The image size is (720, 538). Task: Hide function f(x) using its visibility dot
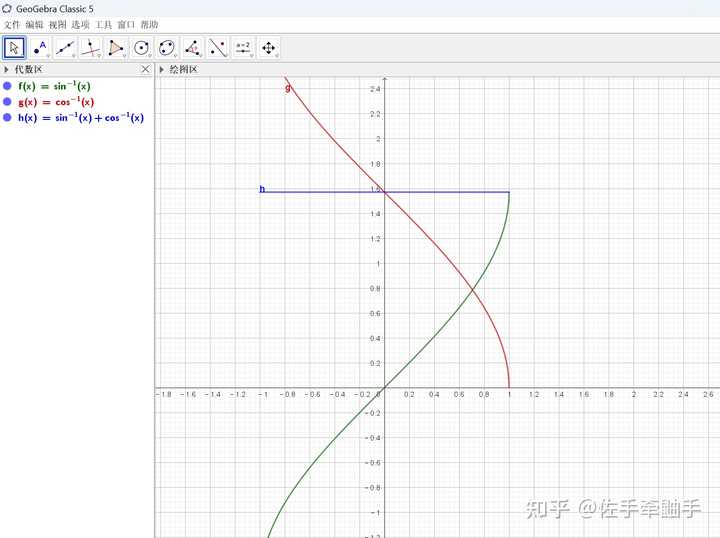(7, 86)
